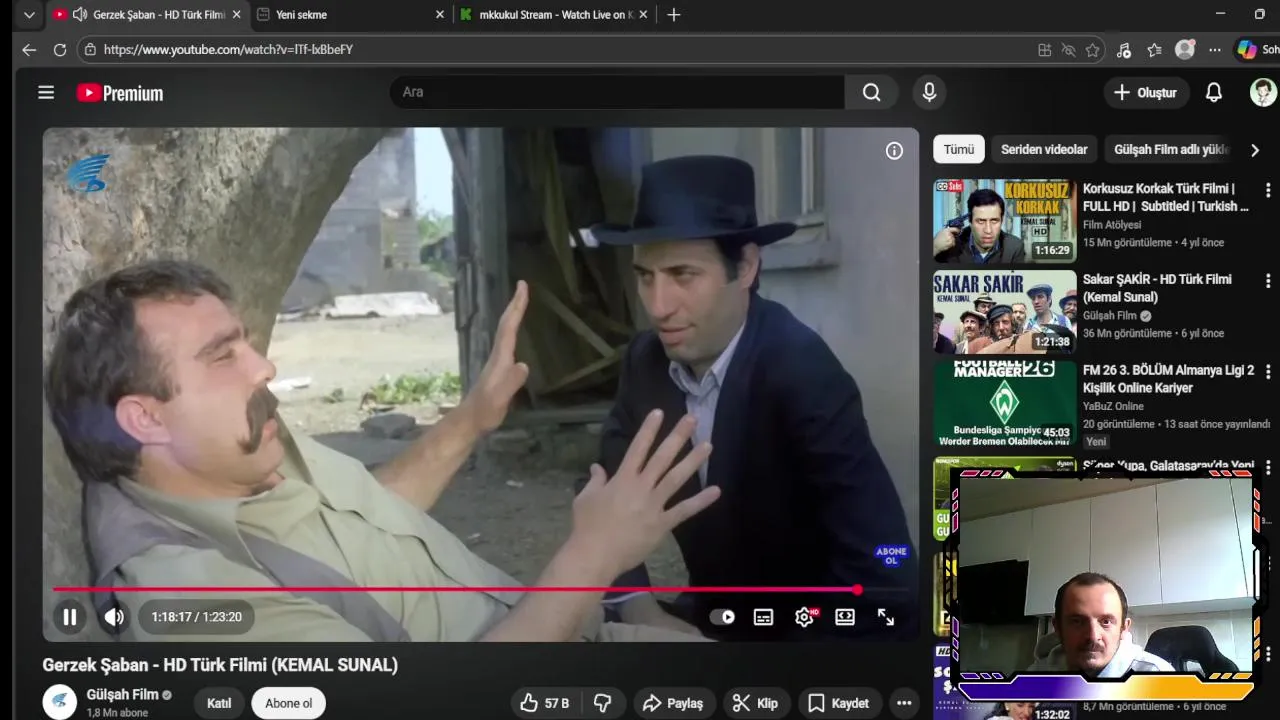Image resolution: width=1280 pixels, height=720 pixels.
Task: Go back in browser history
Action: click(x=29, y=50)
